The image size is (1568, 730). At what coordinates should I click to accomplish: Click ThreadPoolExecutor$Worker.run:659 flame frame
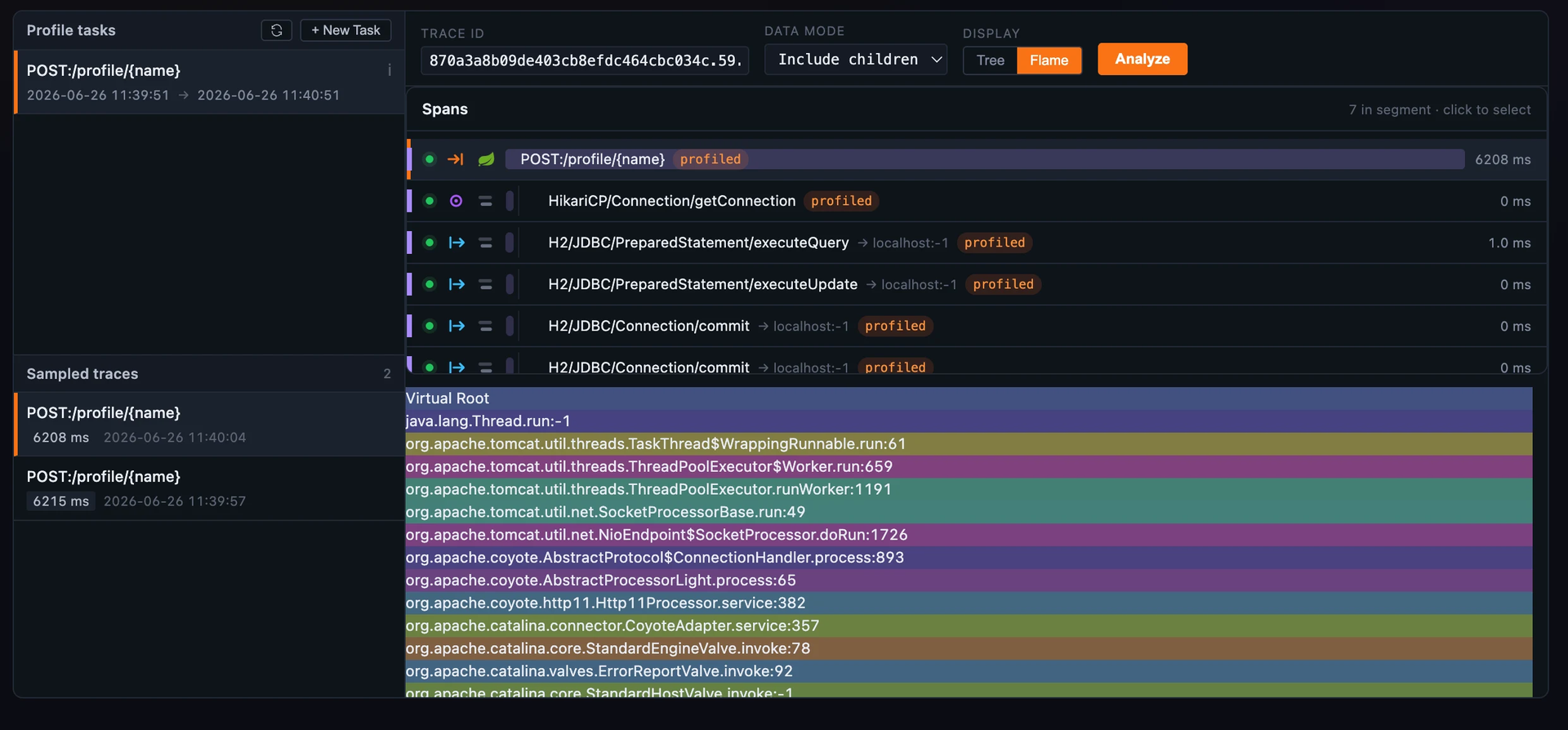pyautogui.click(x=969, y=467)
